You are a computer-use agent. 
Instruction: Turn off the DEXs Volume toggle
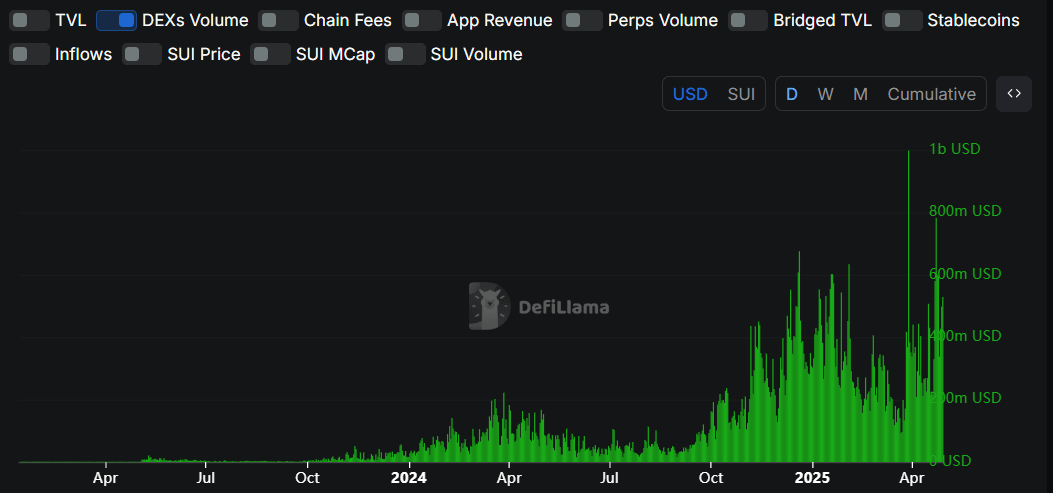click(116, 20)
